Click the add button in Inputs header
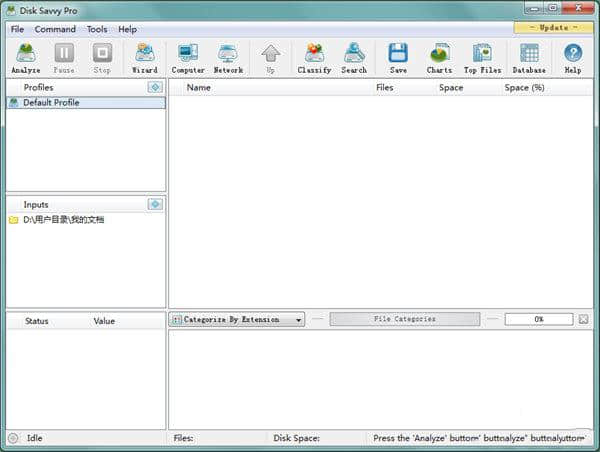 pyautogui.click(x=155, y=205)
